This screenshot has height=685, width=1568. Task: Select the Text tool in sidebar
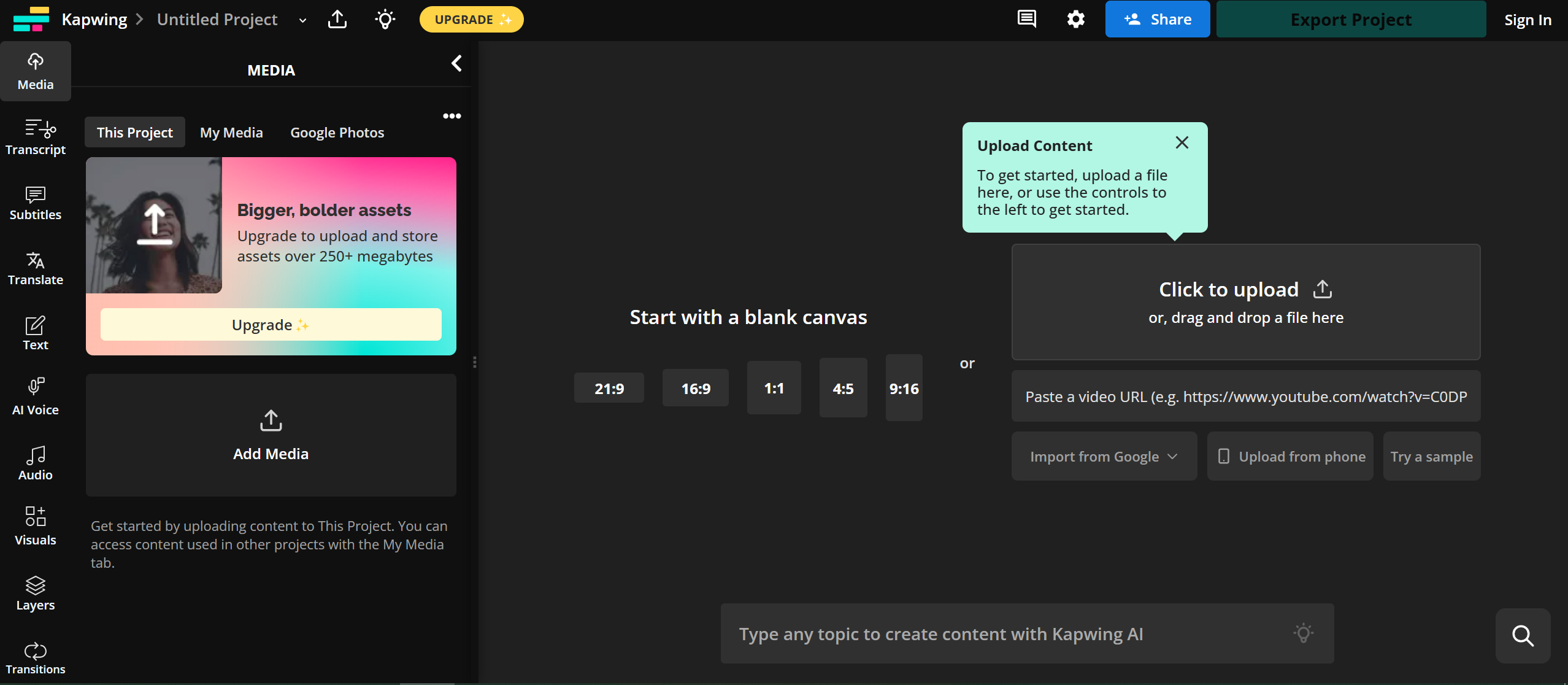pos(36,333)
